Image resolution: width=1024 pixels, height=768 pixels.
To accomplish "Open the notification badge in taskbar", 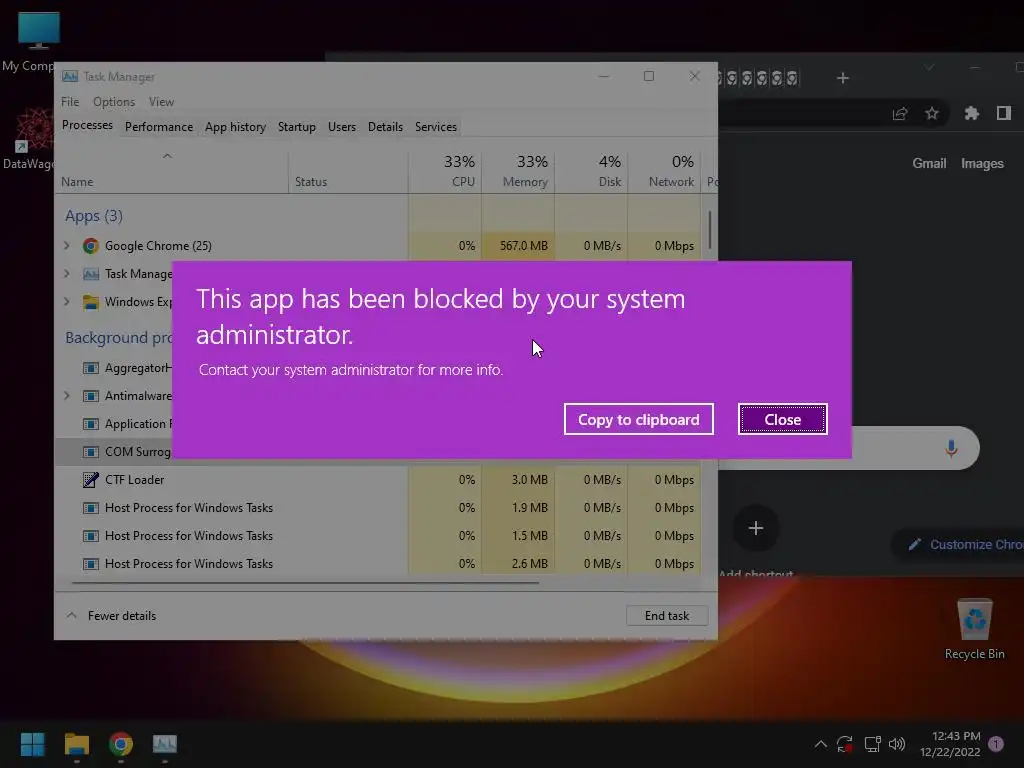I will click(x=996, y=743).
